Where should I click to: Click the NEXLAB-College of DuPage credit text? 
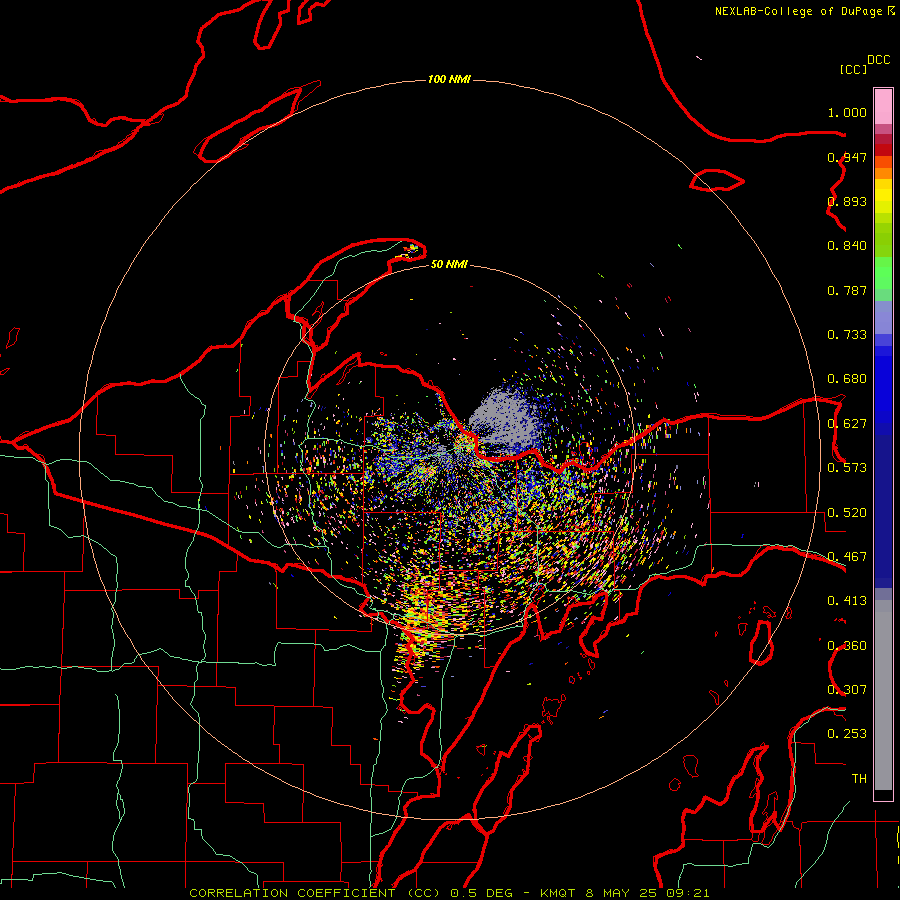(x=798, y=11)
